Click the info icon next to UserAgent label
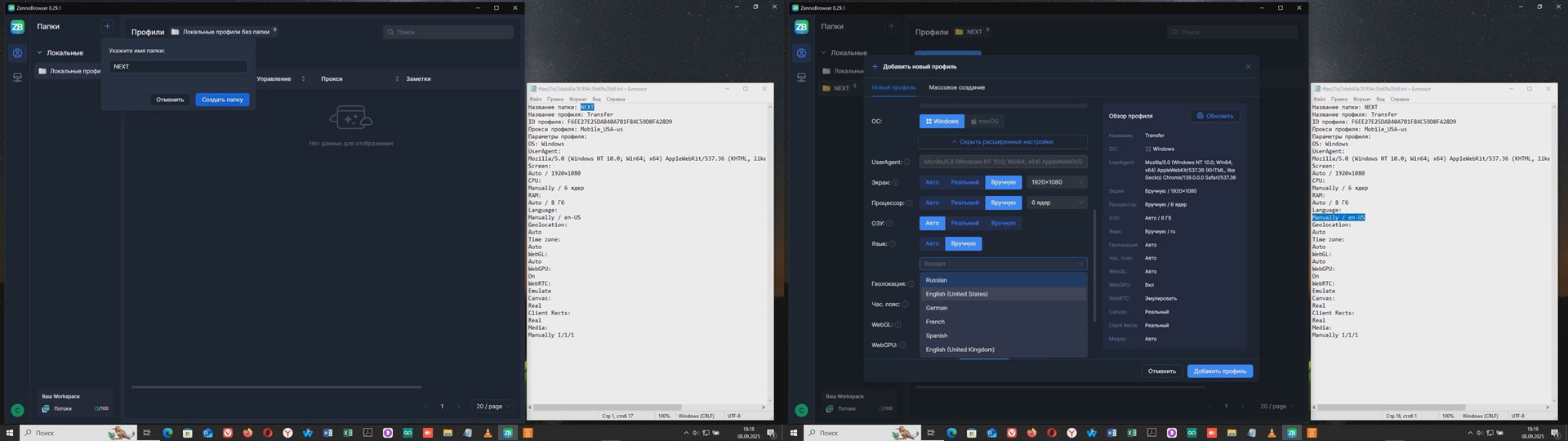The width and height of the screenshot is (1568, 441). point(906,162)
